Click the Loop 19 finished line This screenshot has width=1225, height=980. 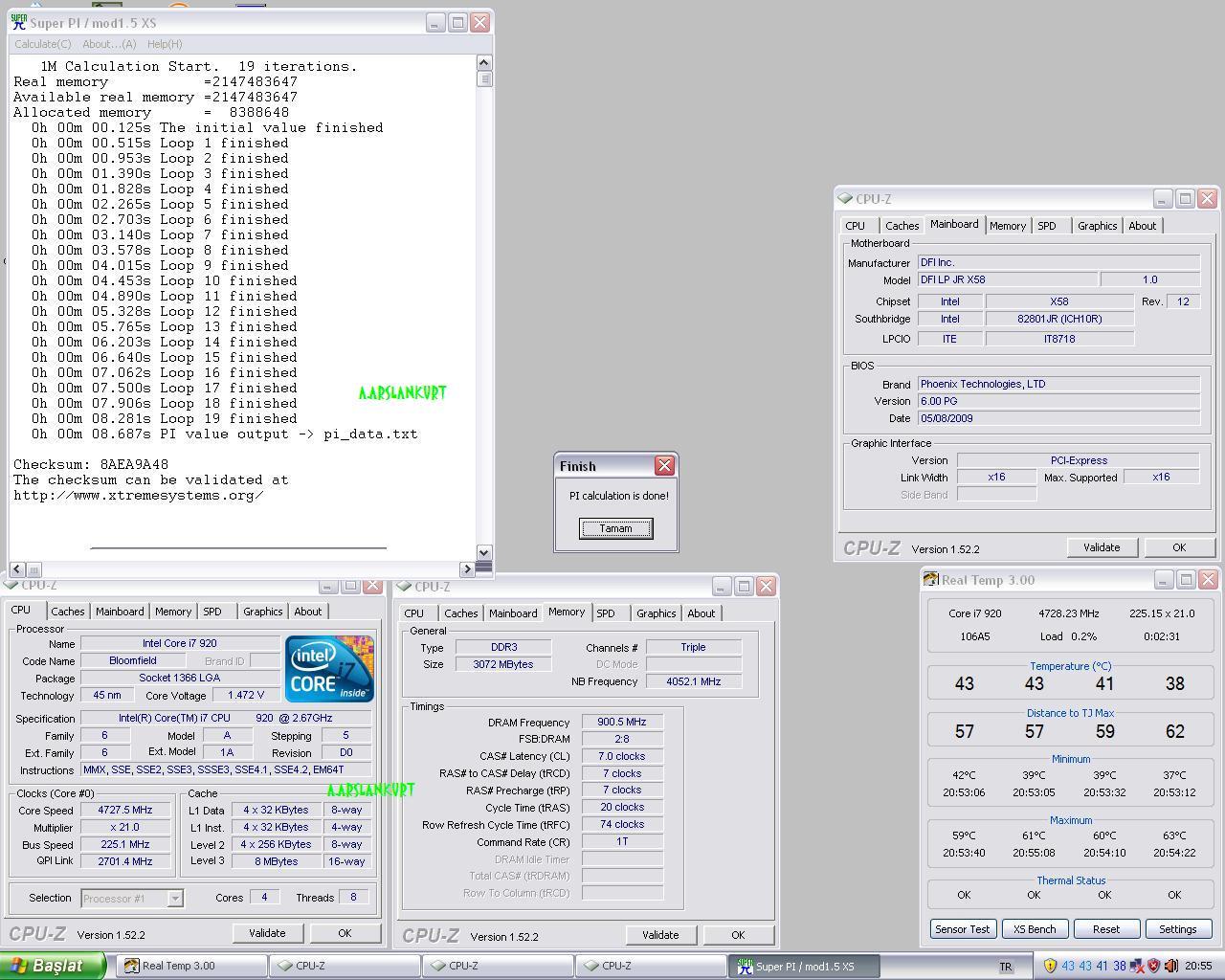coord(164,419)
